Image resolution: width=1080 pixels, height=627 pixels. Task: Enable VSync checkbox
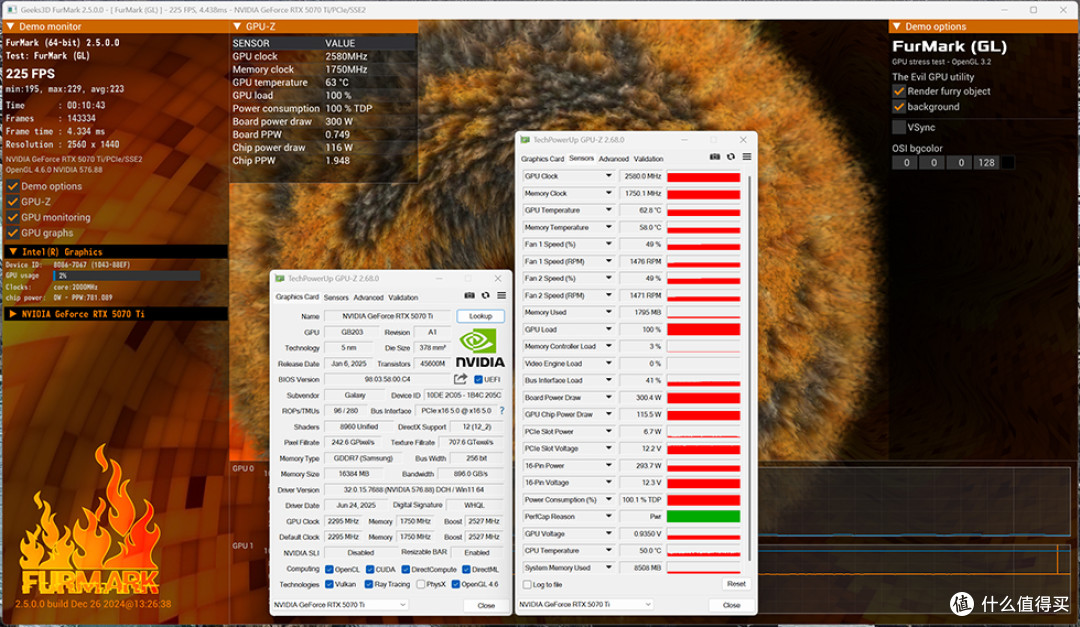click(899, 127)
